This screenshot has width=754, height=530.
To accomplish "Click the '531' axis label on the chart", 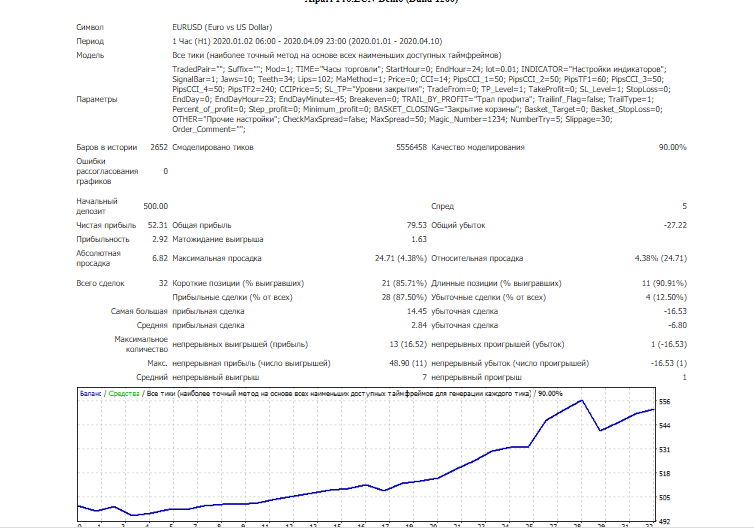I will [x=665, y=450].
